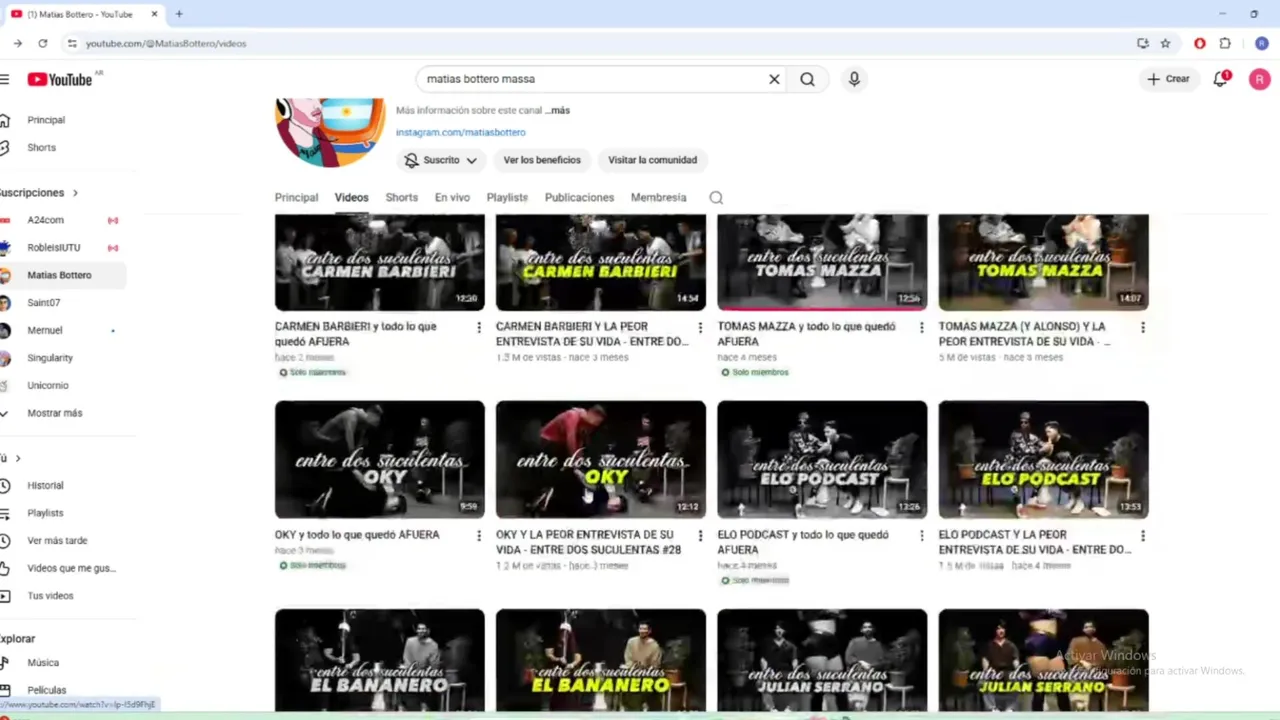Select Matias Bottero subscription
This screenshot has width=1280, height=720.
60,275
